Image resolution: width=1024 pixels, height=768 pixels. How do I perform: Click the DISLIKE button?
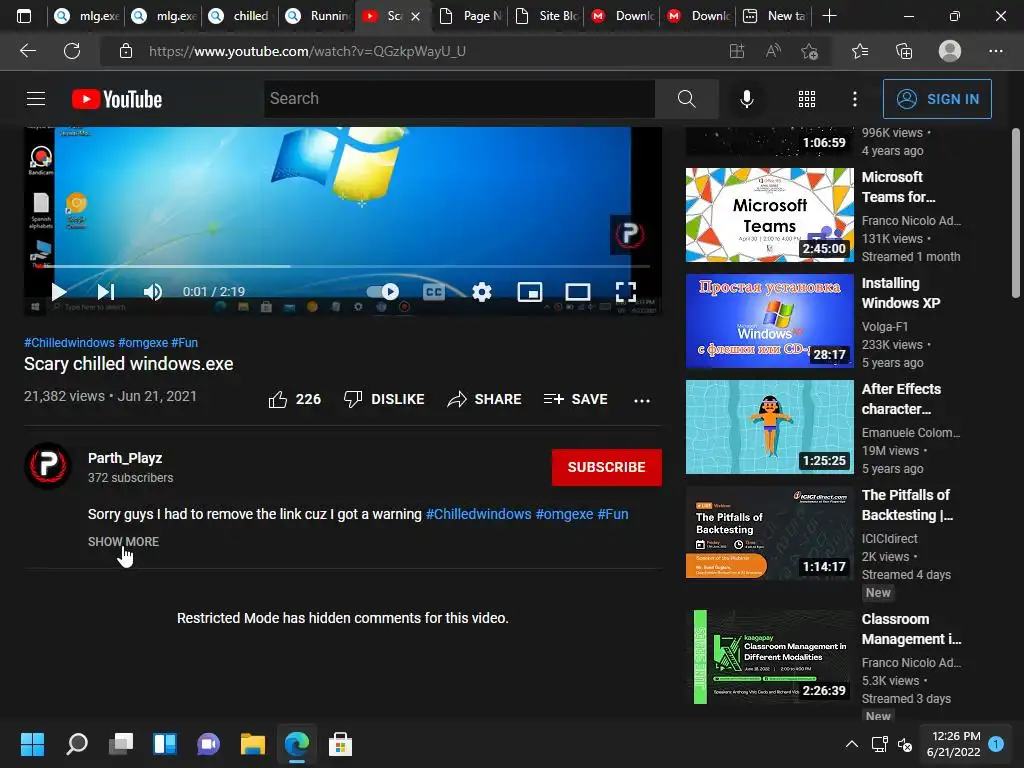point(384,399)
